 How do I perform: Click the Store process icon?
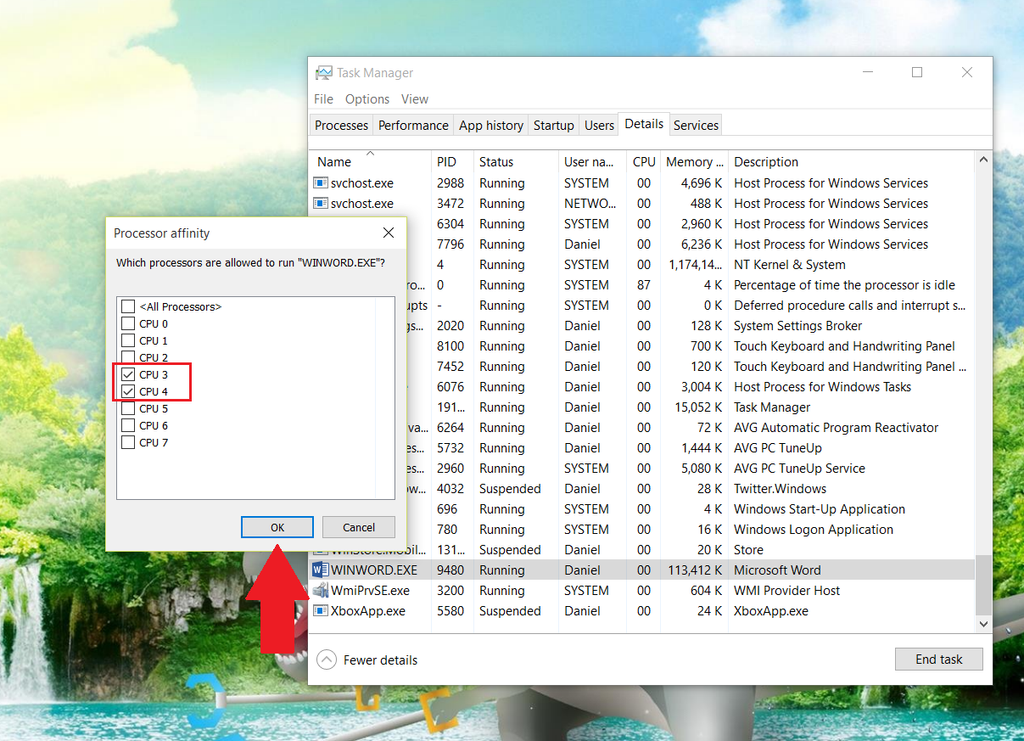coord(322,549)
